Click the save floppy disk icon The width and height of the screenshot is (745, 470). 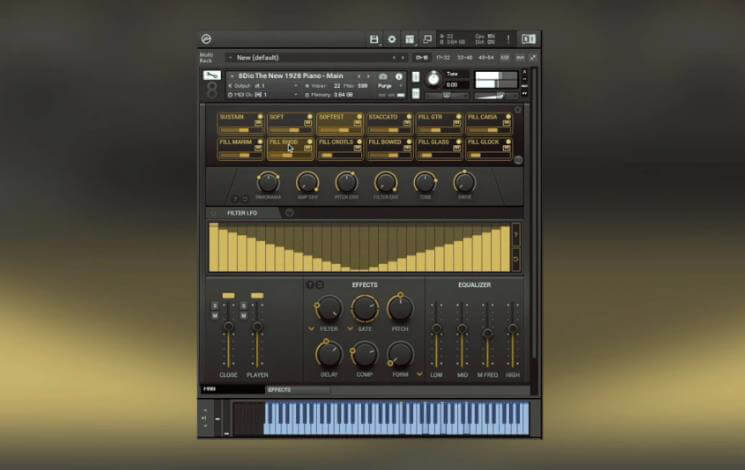click(374, 39)
